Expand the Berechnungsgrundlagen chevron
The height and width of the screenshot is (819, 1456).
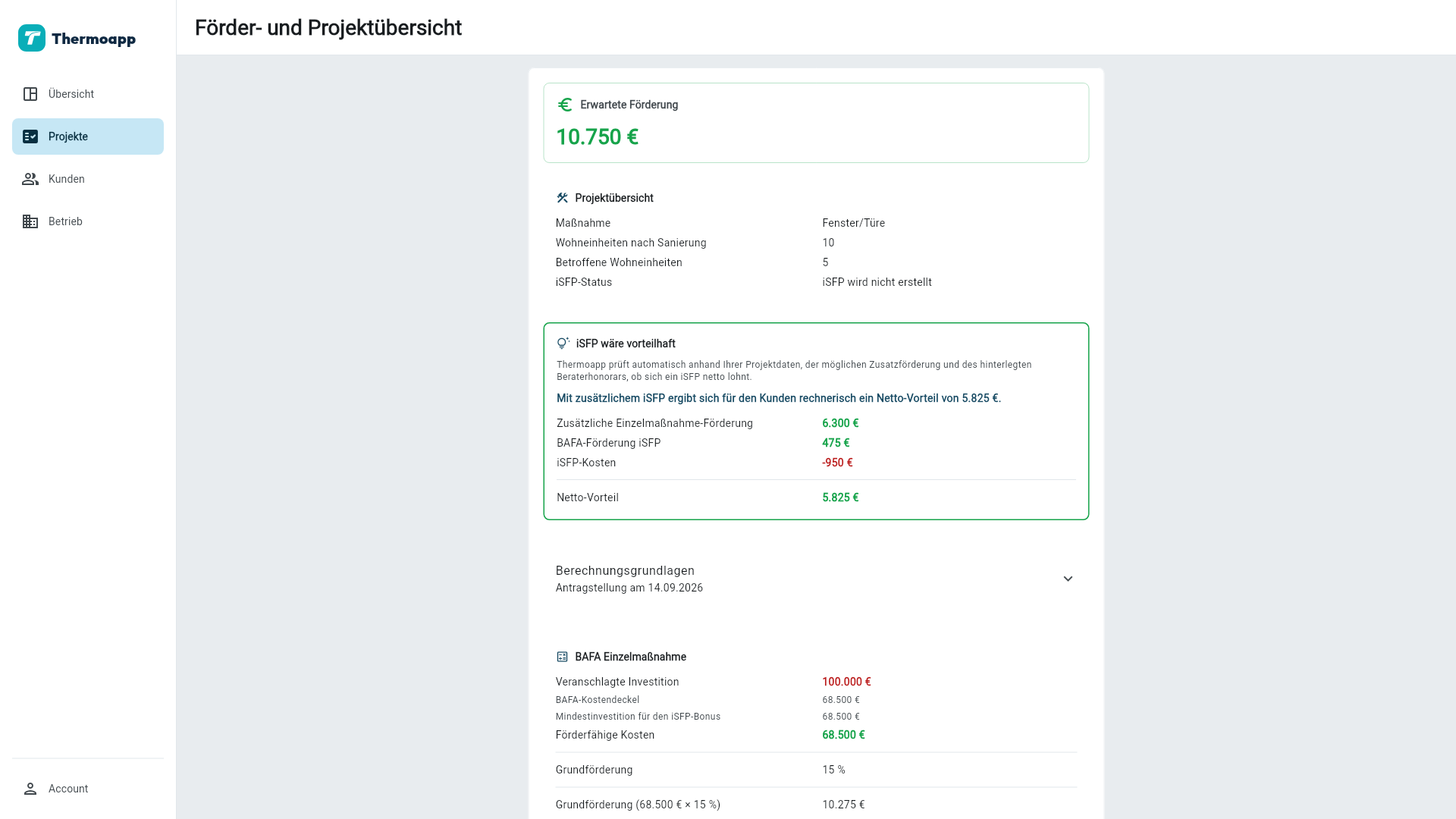1068,579
